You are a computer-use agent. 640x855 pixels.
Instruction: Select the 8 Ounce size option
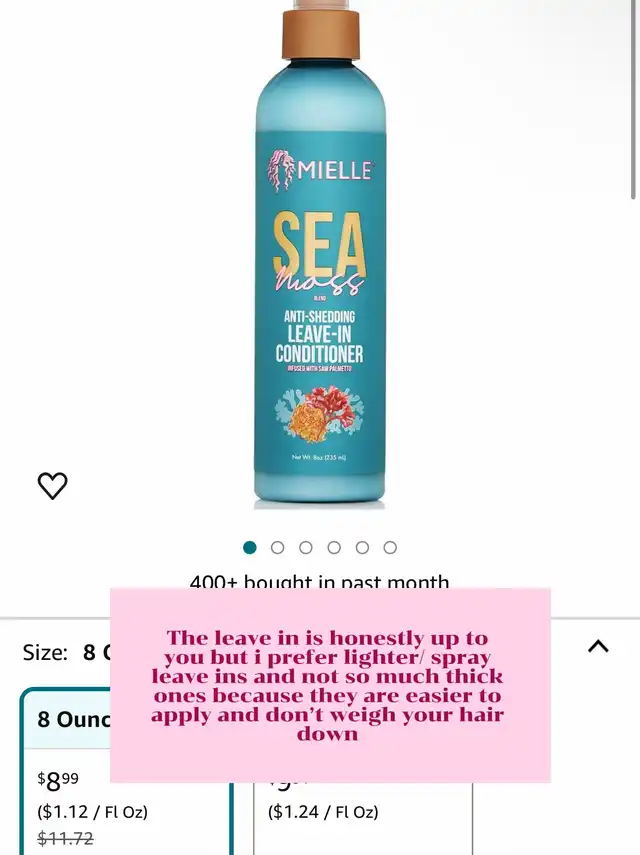tap(126, 772)
